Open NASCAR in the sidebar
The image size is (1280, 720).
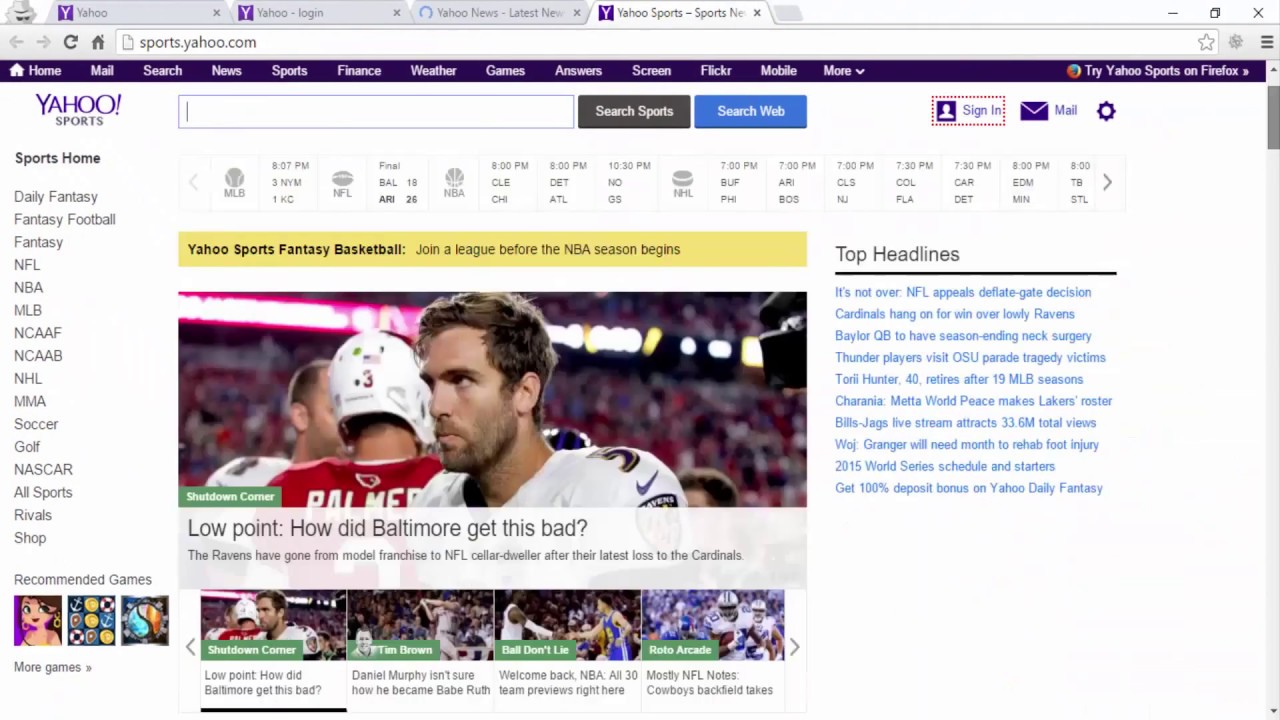click(x=43, y=470)
